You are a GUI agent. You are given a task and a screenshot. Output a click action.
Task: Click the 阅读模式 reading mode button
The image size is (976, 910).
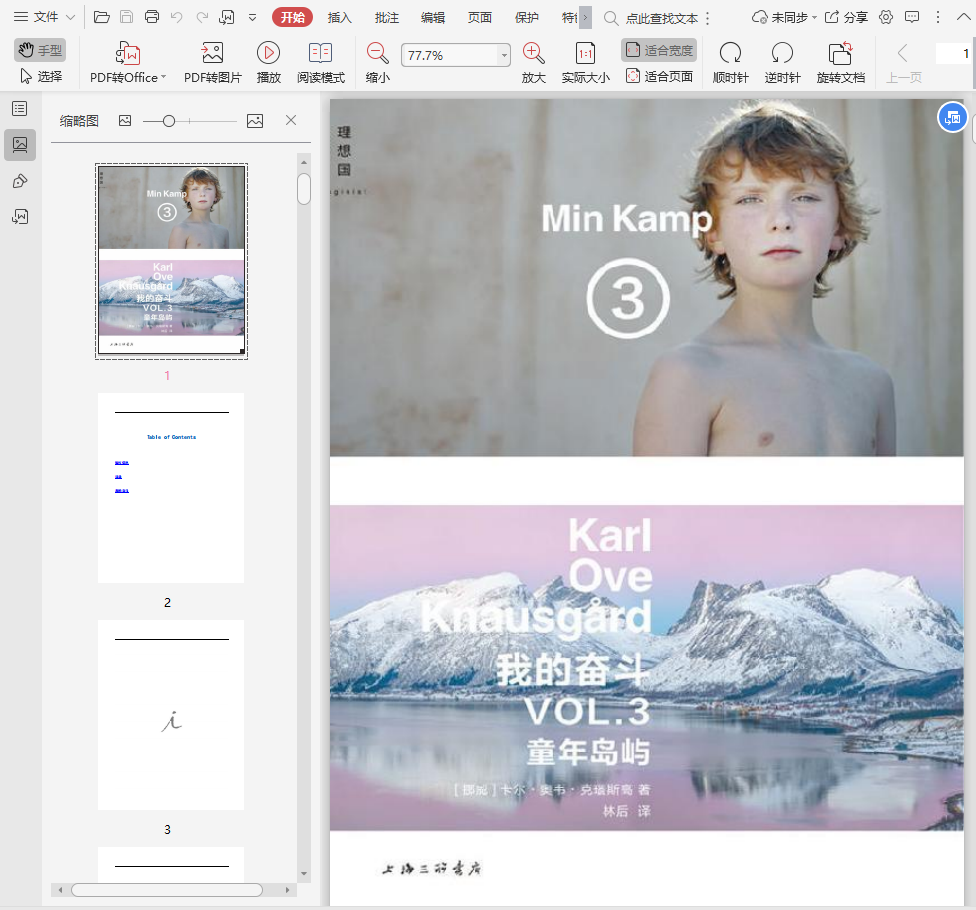click(321, 63)
